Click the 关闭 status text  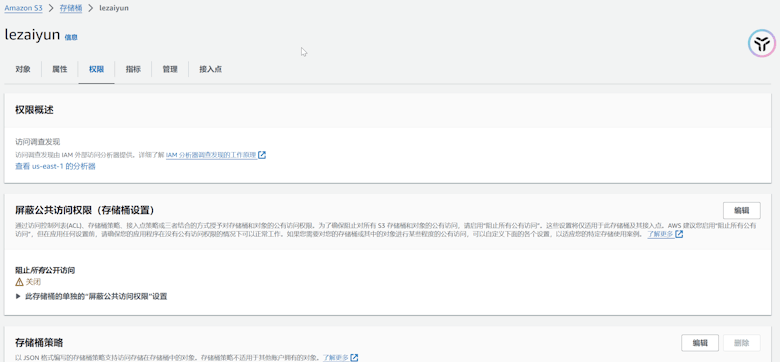33,282
